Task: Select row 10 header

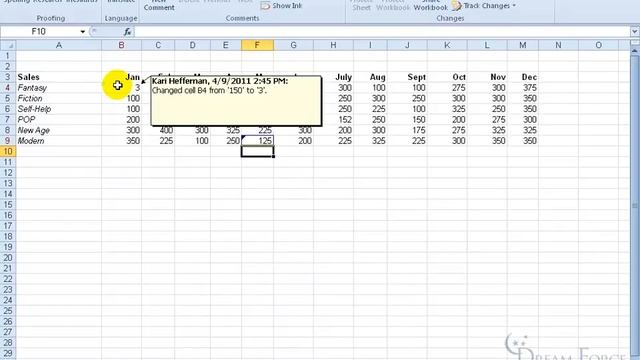Action: pos(8,151)
